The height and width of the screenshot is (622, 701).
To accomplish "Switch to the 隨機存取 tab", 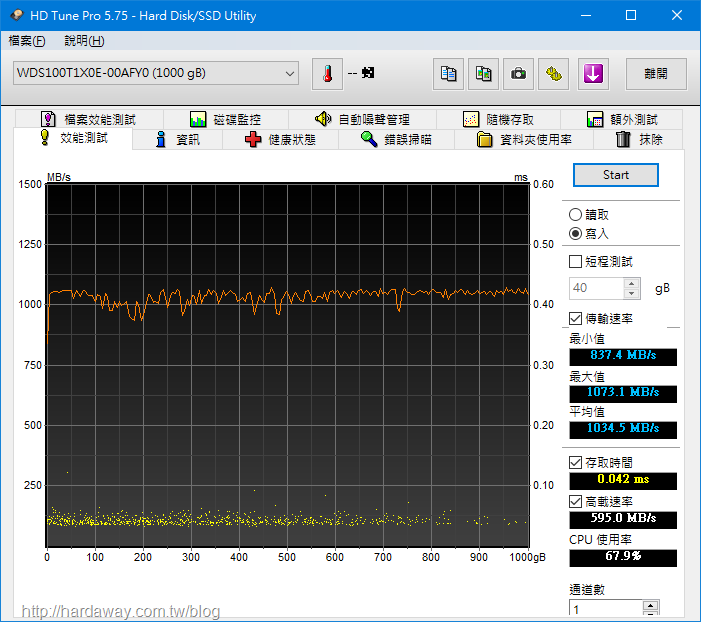I will (x=498, y=119).
